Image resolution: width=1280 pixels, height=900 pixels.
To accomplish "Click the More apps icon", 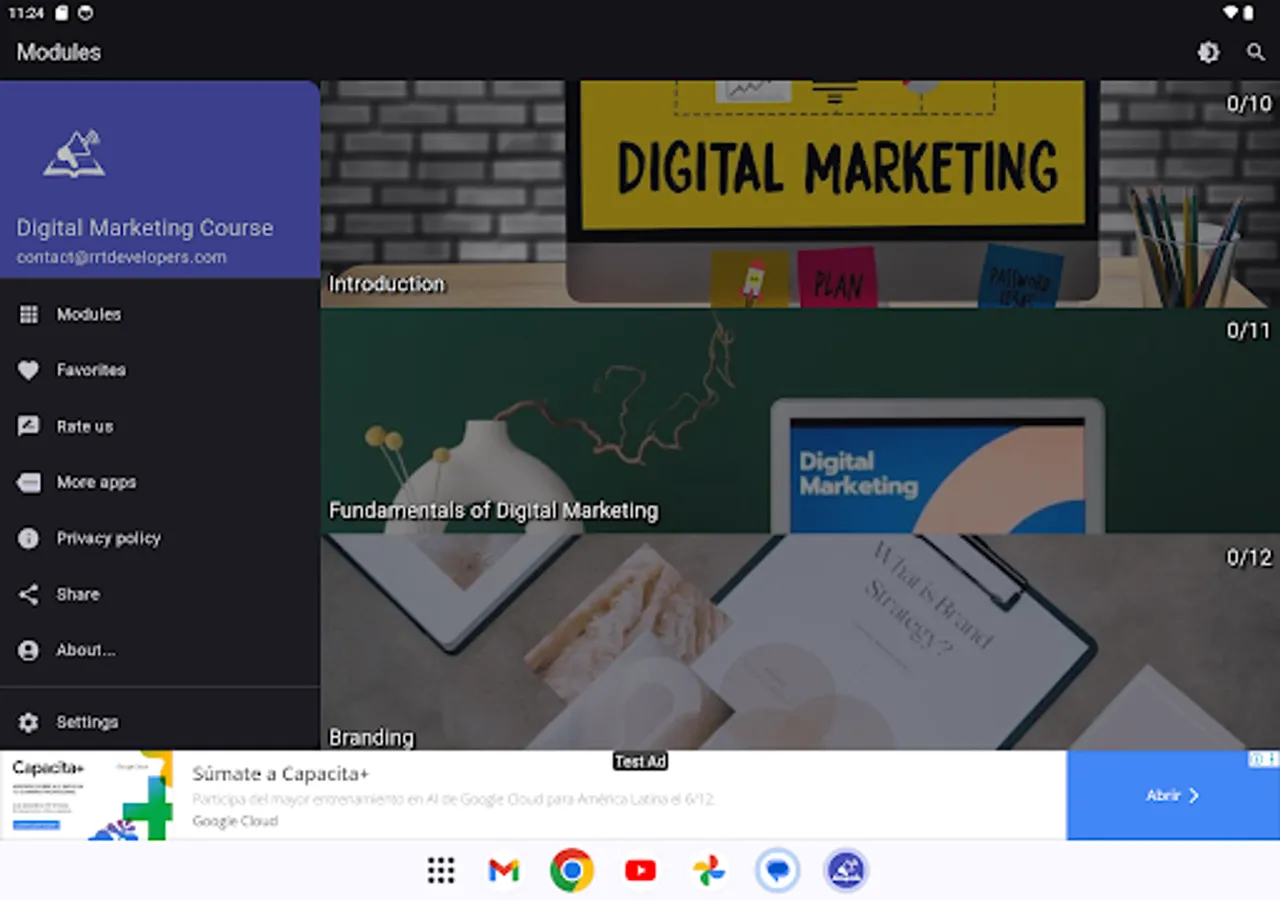I will [x=29, y=482].
